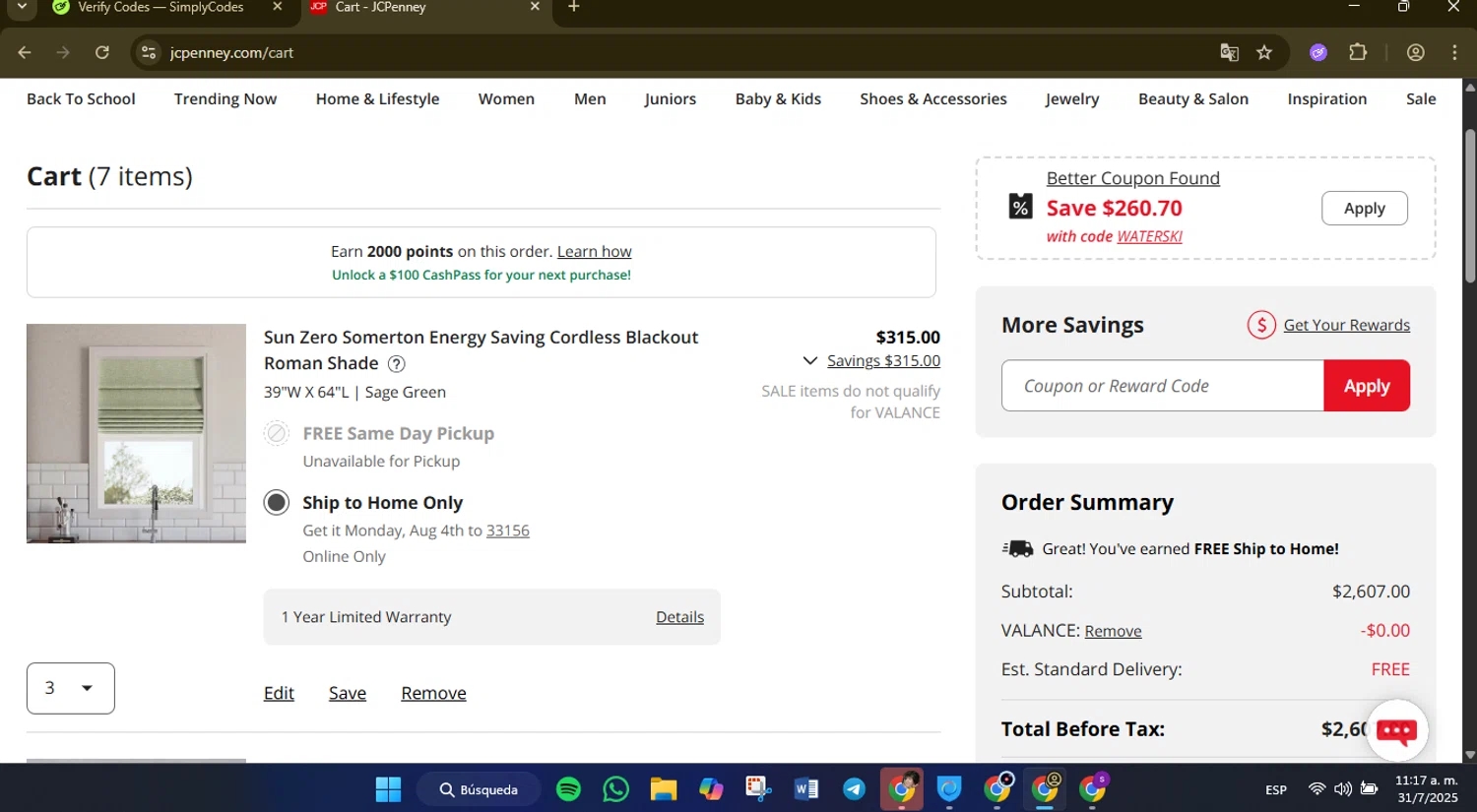This screenshot has width=1477, height=812.
Task: Open Spotify from the taskbar
Action: 568,789
